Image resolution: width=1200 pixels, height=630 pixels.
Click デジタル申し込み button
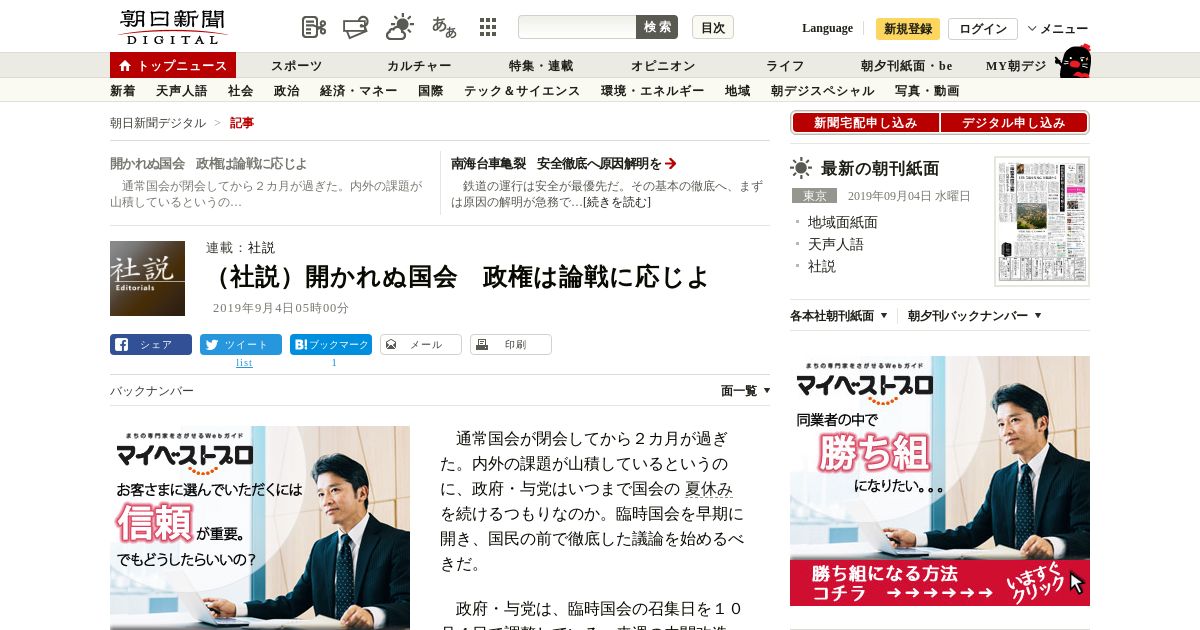tap(1014, 122)
